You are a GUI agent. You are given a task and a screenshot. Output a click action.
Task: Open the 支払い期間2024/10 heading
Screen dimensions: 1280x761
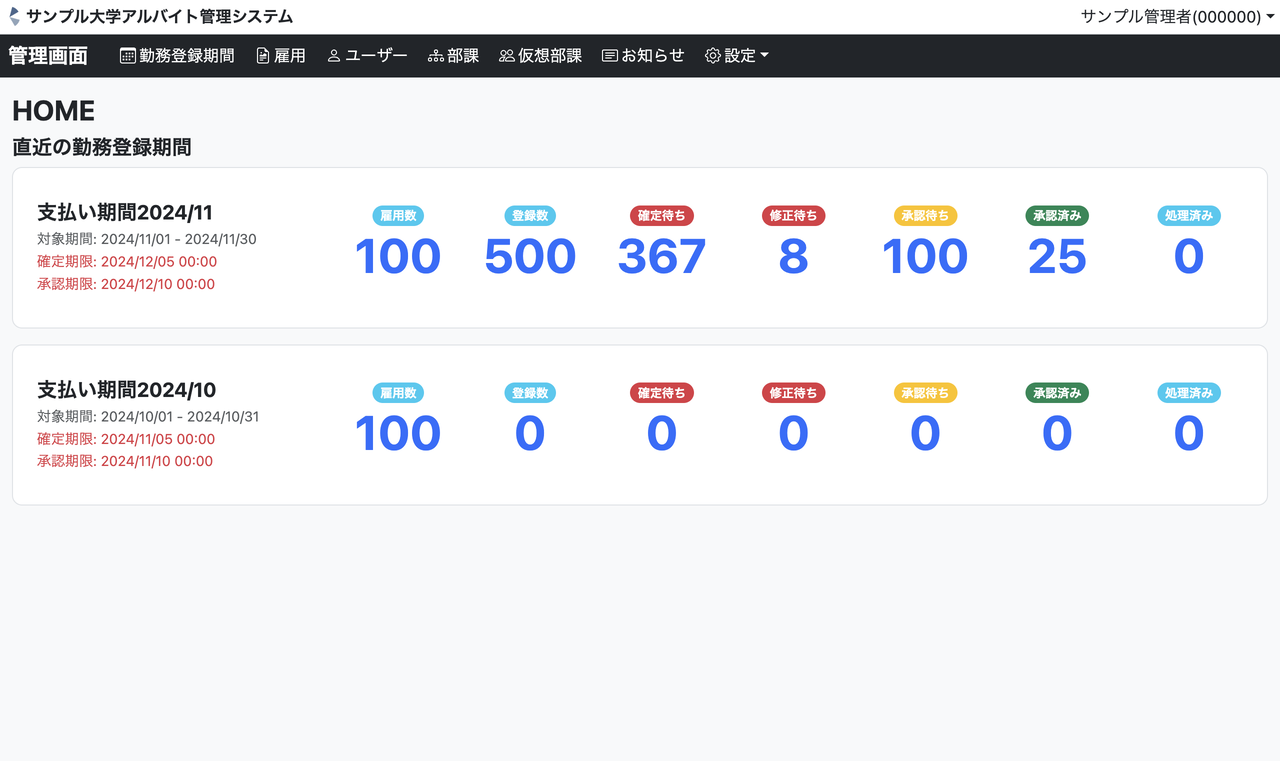(126, 390)
